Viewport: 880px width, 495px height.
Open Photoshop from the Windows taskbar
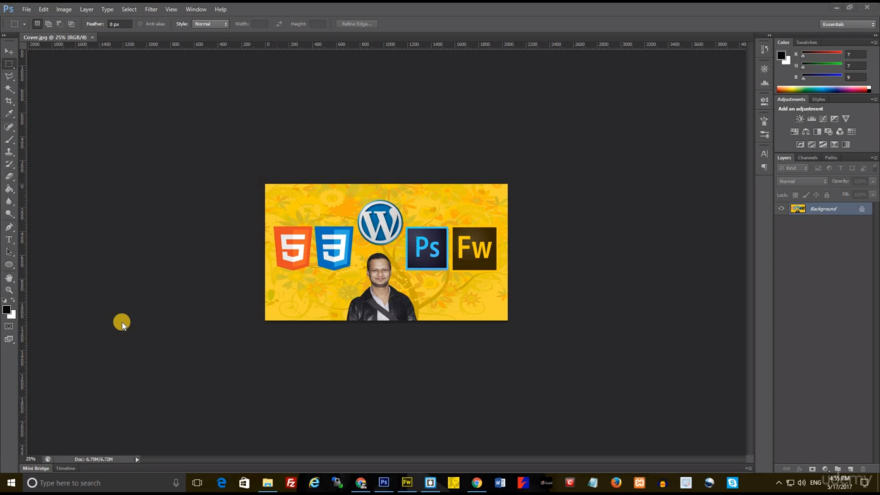coord(383,483)
